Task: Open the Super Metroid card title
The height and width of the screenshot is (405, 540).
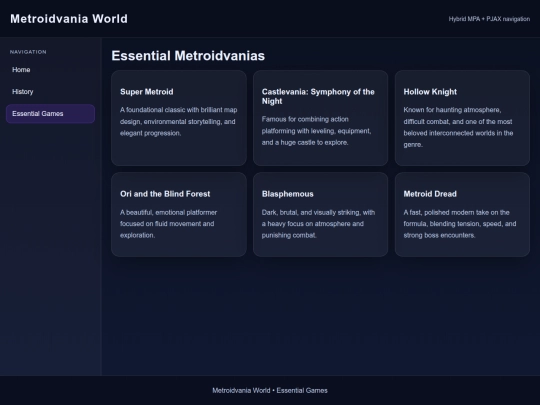Action: 147,92
